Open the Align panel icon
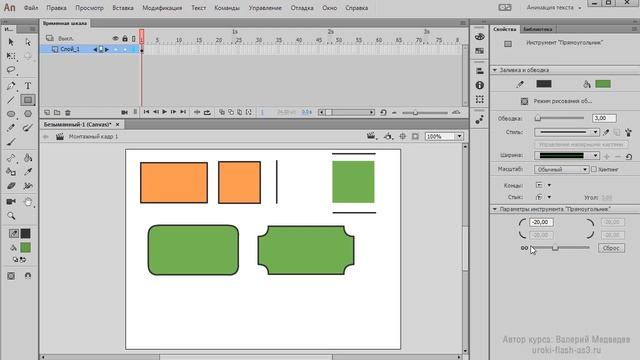Viewport: 640px width, 360px height. coord(480,71)
